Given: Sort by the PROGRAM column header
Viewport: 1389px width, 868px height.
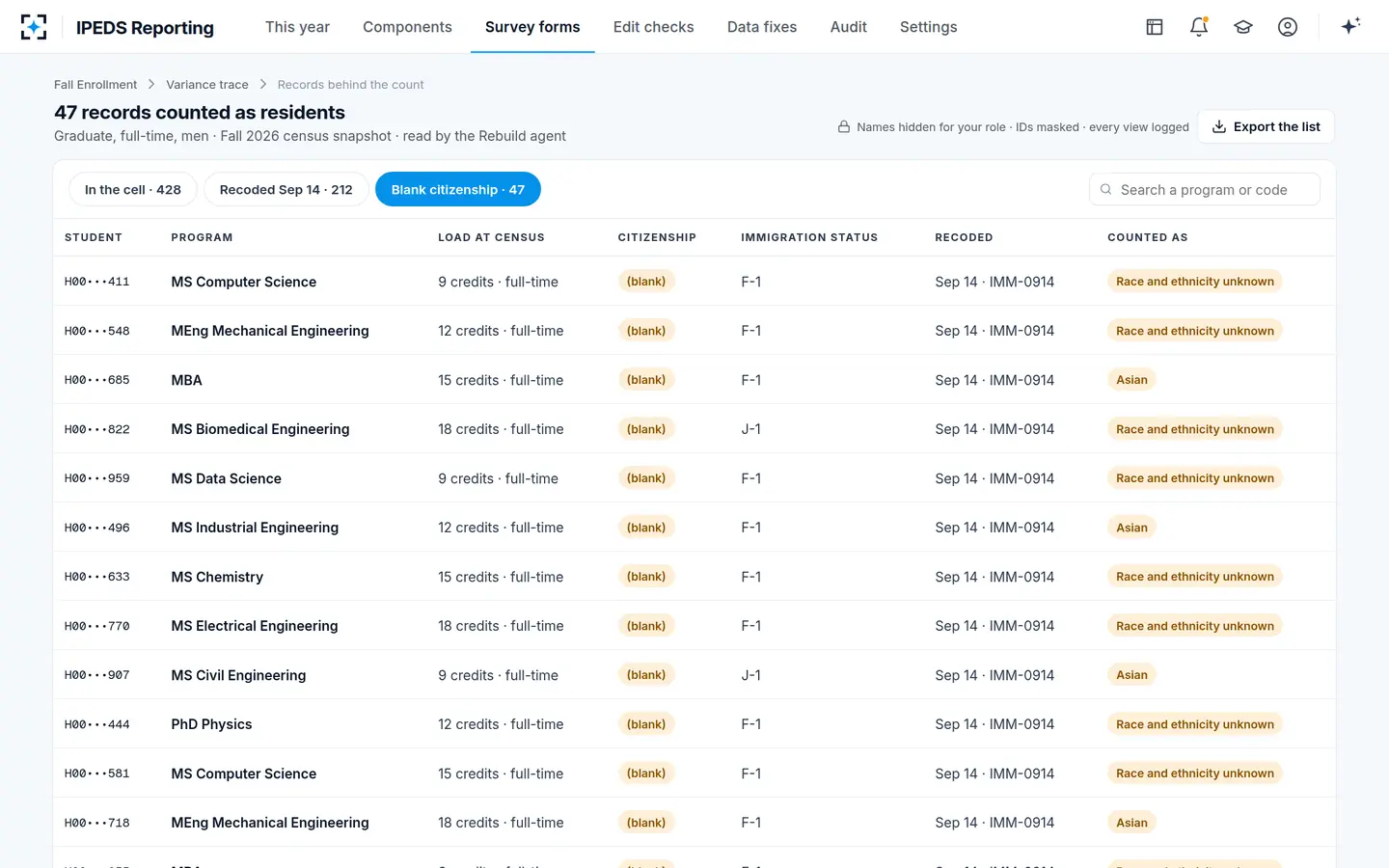Looking at the screenshot, I should coord(202,237).
